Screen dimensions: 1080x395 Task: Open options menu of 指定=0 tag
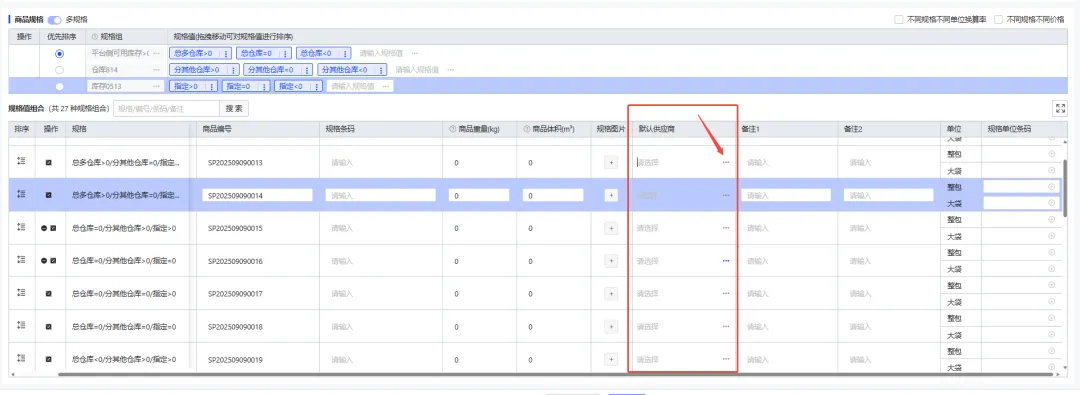pyautogui.click(x=263, y=87)
